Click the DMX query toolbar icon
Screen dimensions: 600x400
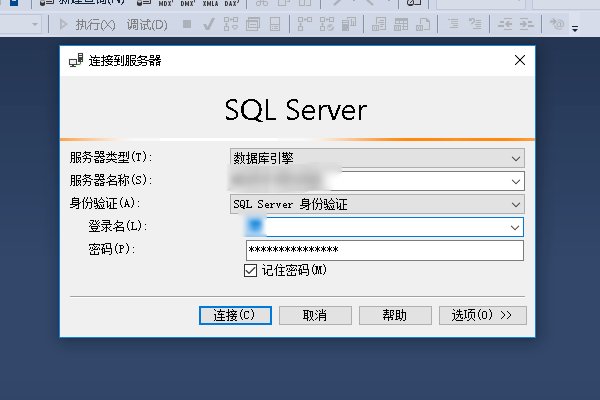188,3
